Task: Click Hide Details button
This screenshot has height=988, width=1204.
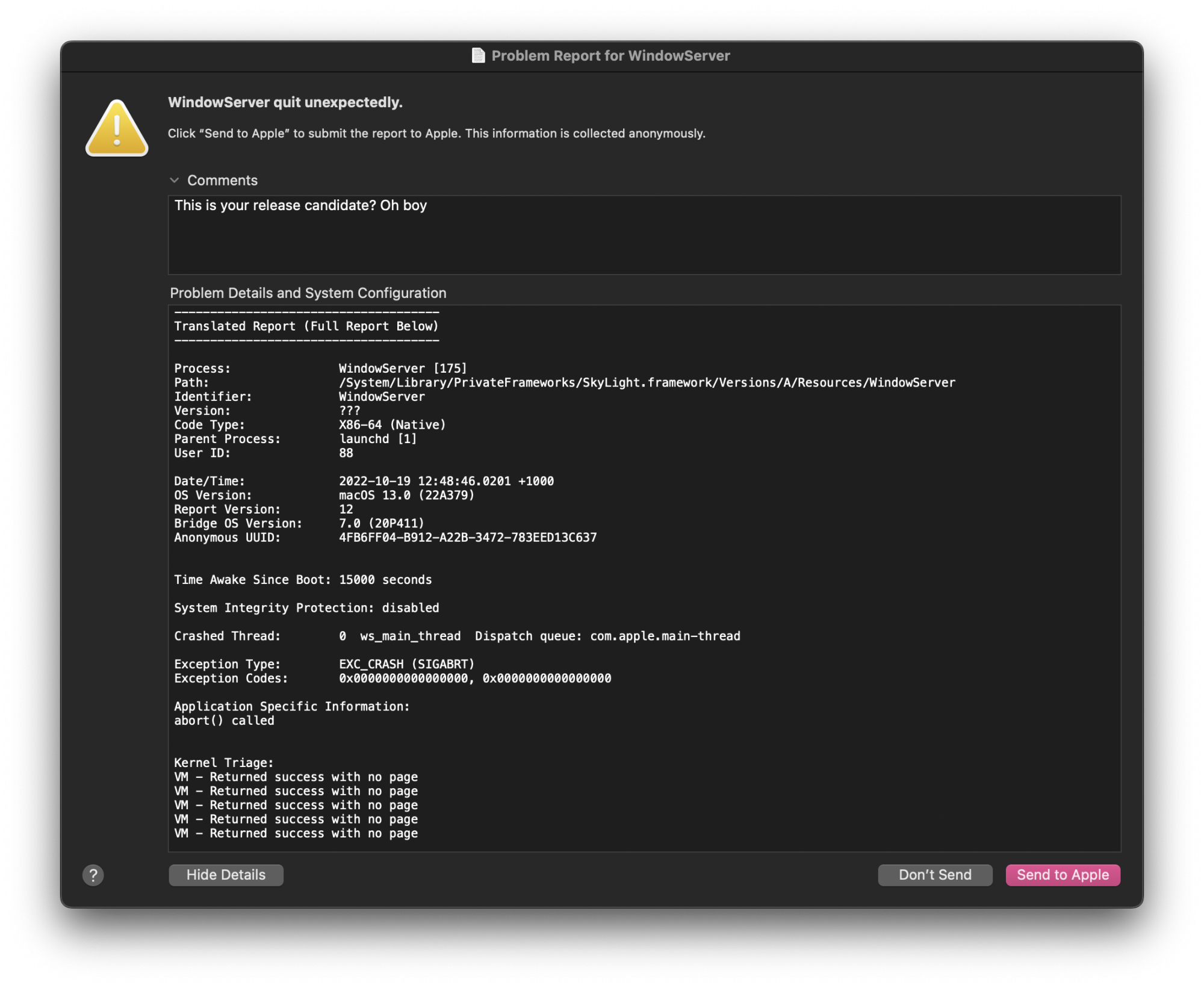Action: pos(226,875)
